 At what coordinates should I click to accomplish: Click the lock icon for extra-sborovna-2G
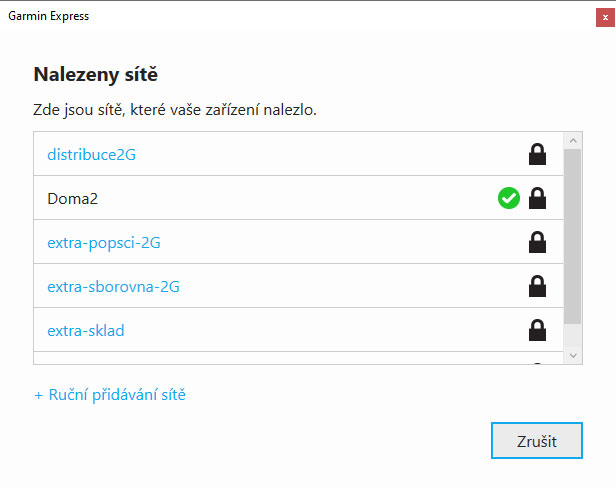537,286
